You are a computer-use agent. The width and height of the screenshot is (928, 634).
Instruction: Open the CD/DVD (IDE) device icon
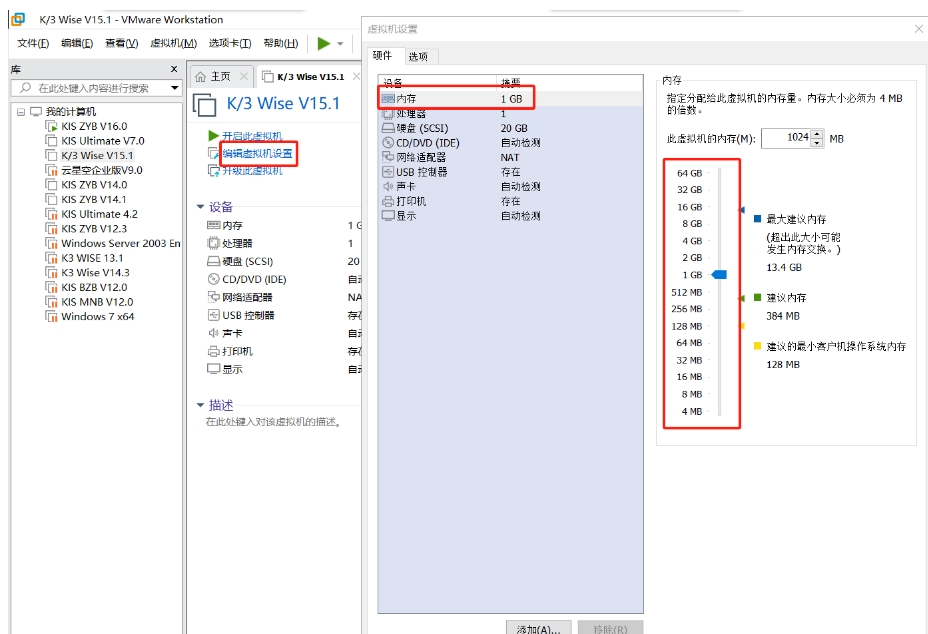point(386,143)
